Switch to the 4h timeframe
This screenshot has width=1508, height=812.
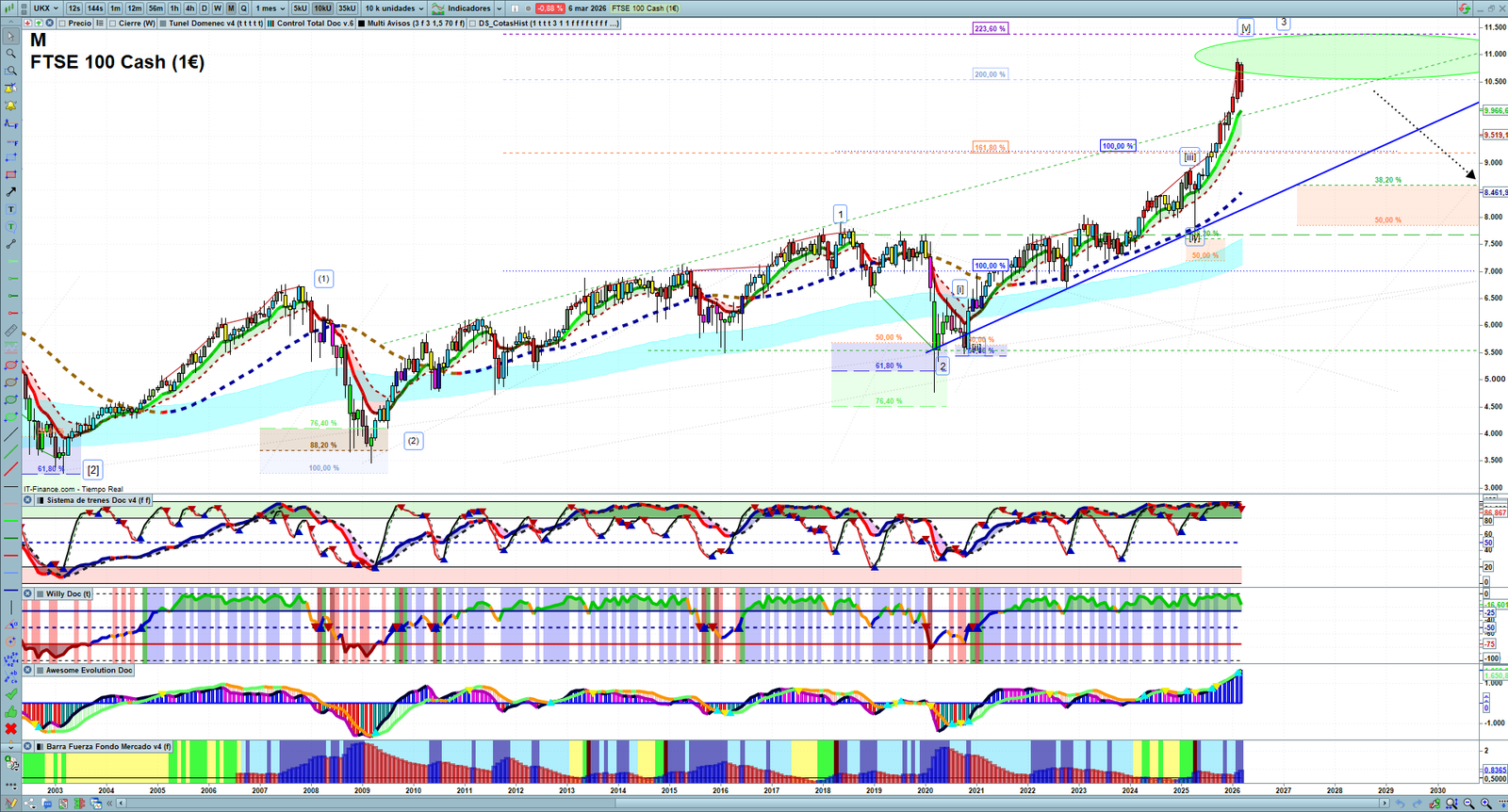coord(189,8)
